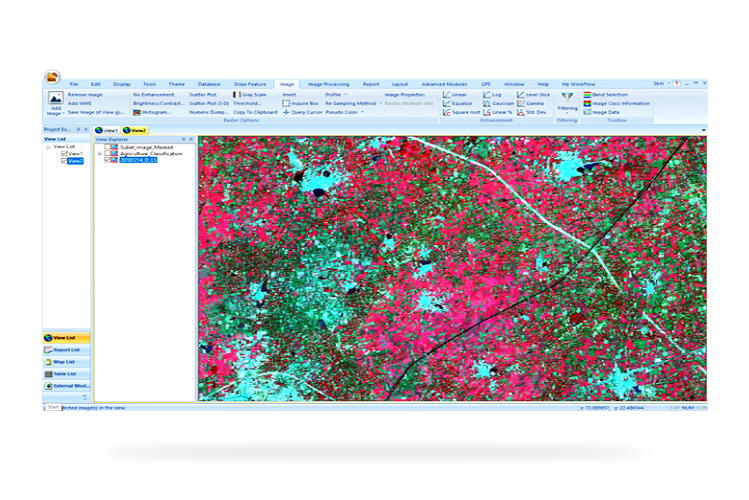The width and height of the screenshot is (749, 500).
Task: Click Copy To Clipboard
Action: point(255,112)
